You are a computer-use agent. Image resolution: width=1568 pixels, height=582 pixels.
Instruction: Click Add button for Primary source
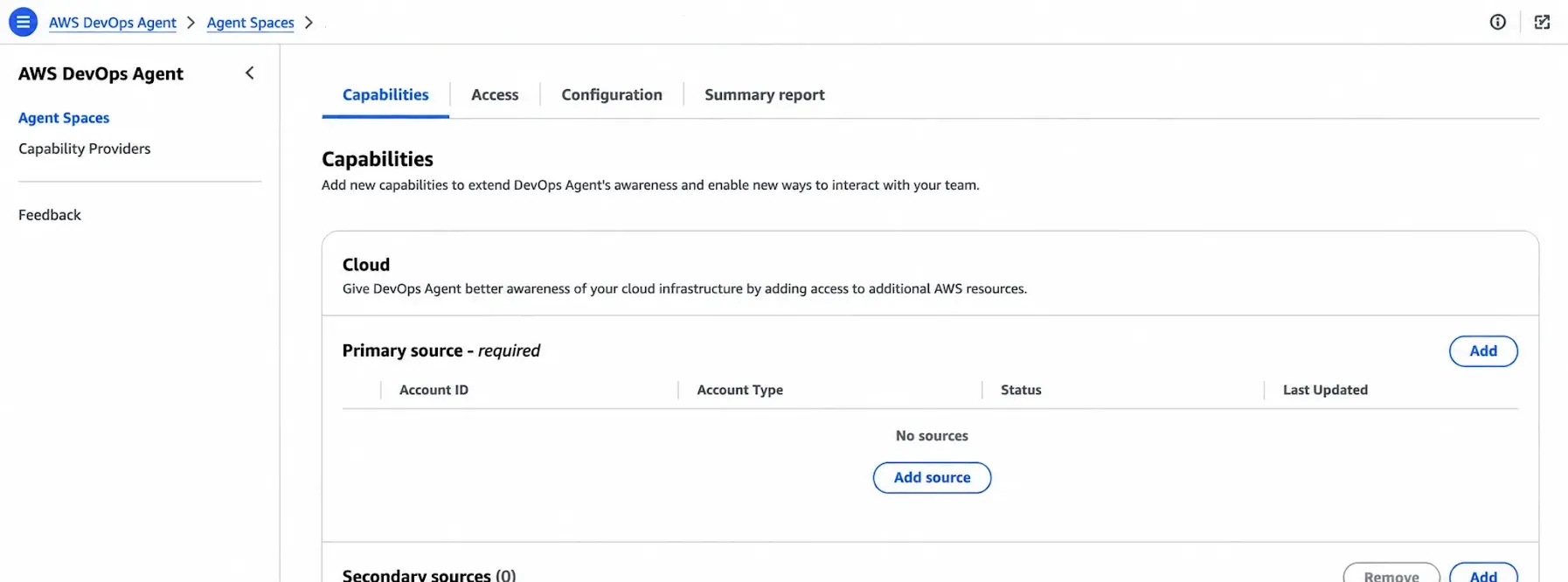pos(1483,351)
